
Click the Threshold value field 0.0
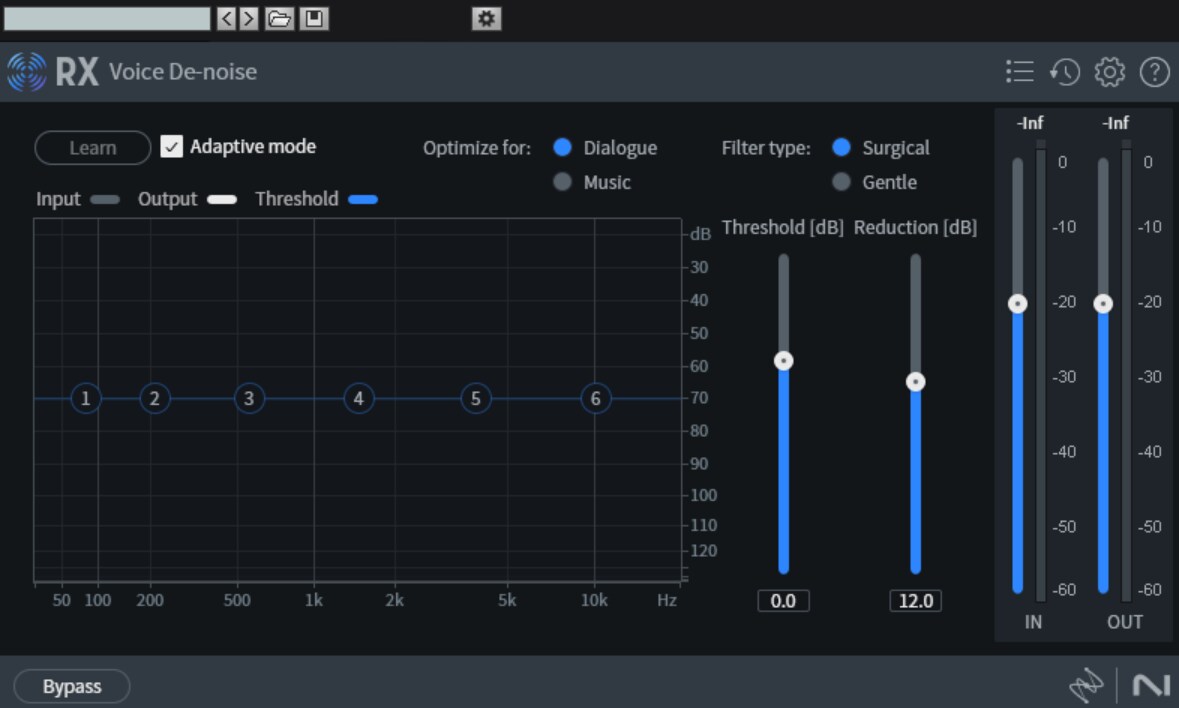pos(783,601)
